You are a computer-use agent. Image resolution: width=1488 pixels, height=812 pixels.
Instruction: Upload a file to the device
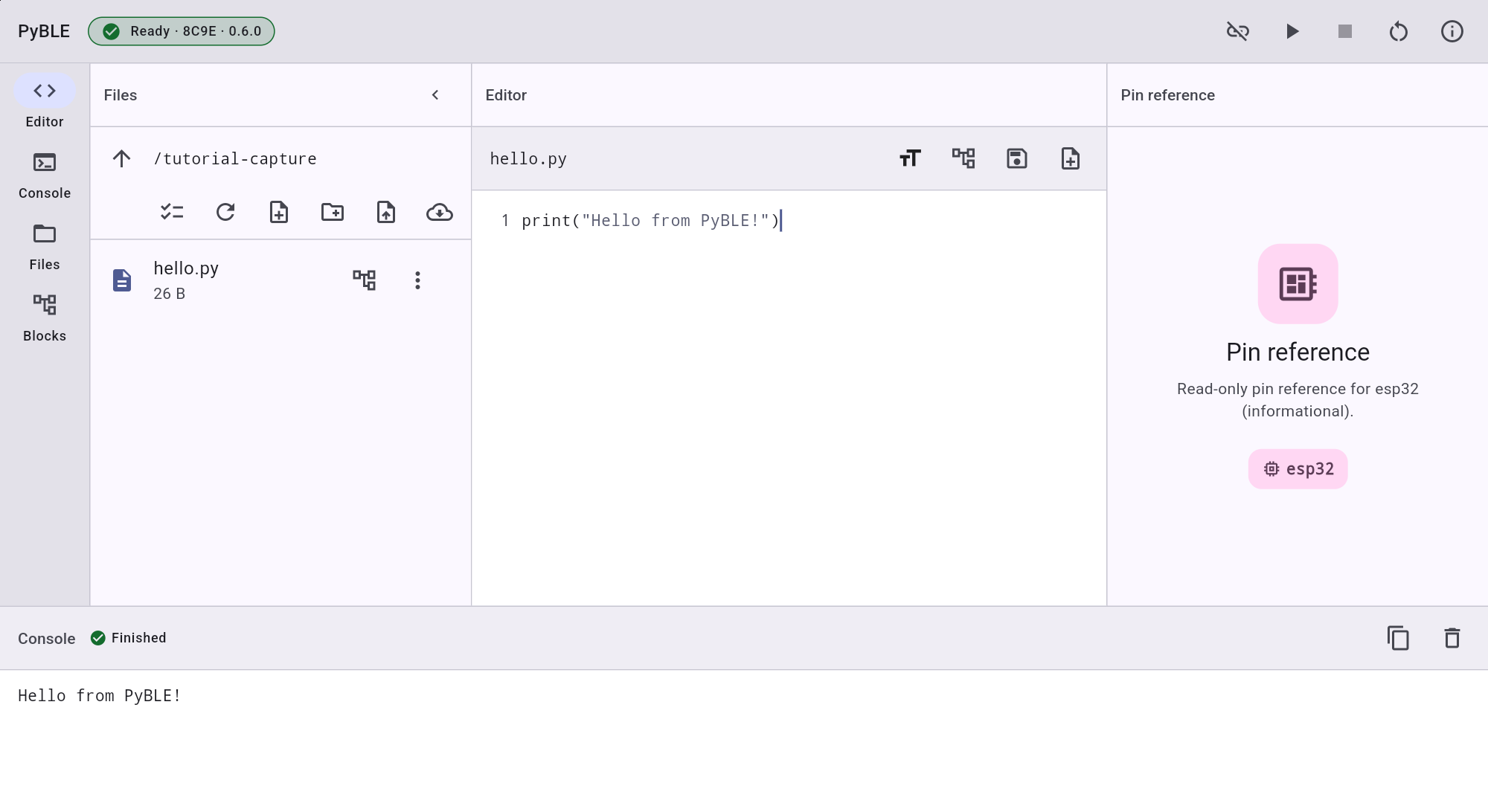click(x=386, y=212)
